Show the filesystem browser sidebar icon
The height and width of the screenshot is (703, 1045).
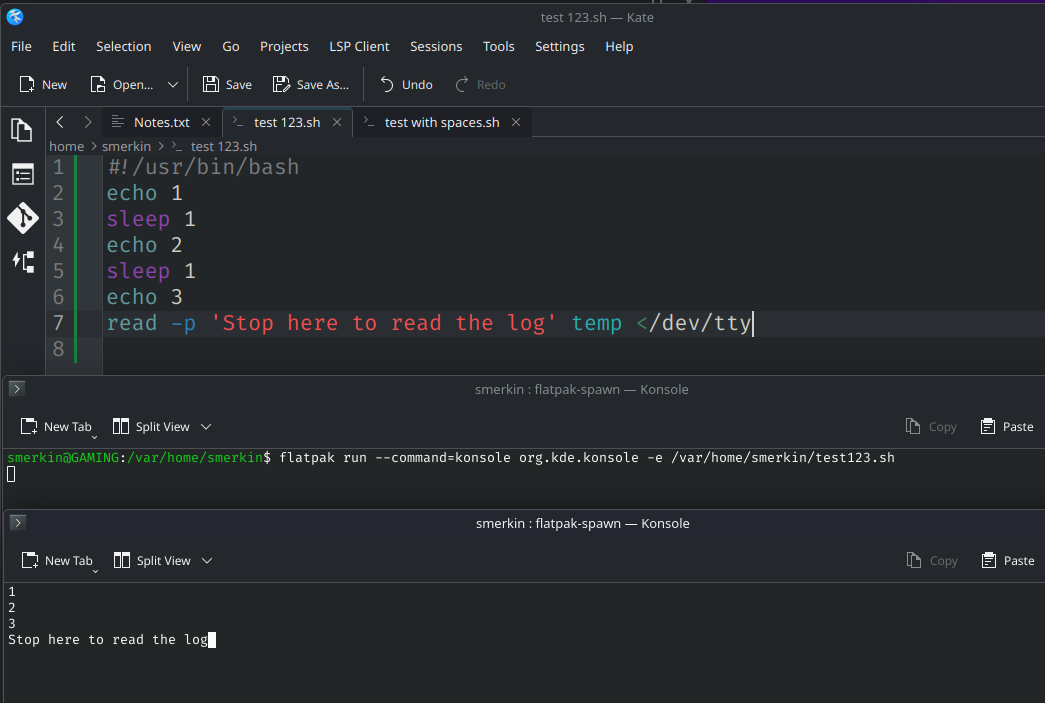(22, 175)
